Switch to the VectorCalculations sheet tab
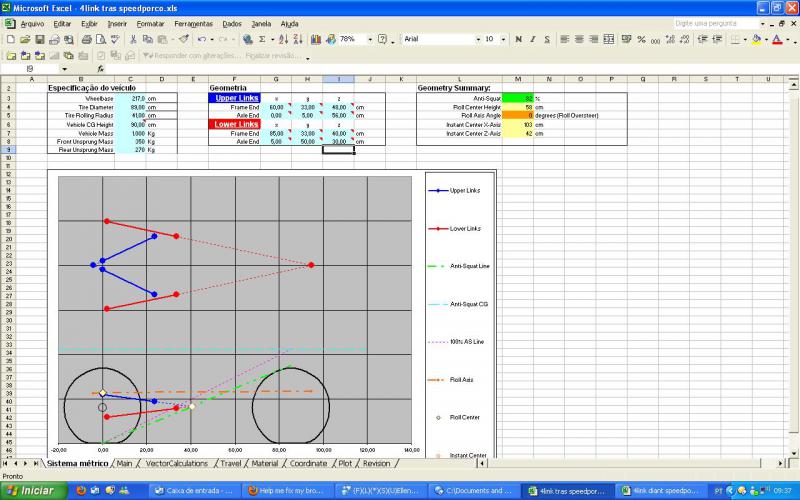This screenshot has height=500, width=800. (177, 463)
